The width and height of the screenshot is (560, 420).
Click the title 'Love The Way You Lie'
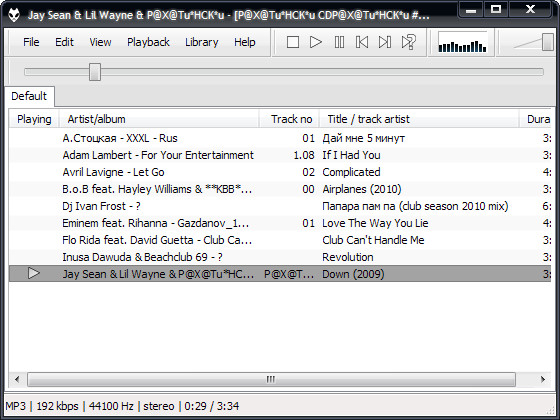[375, 223]
